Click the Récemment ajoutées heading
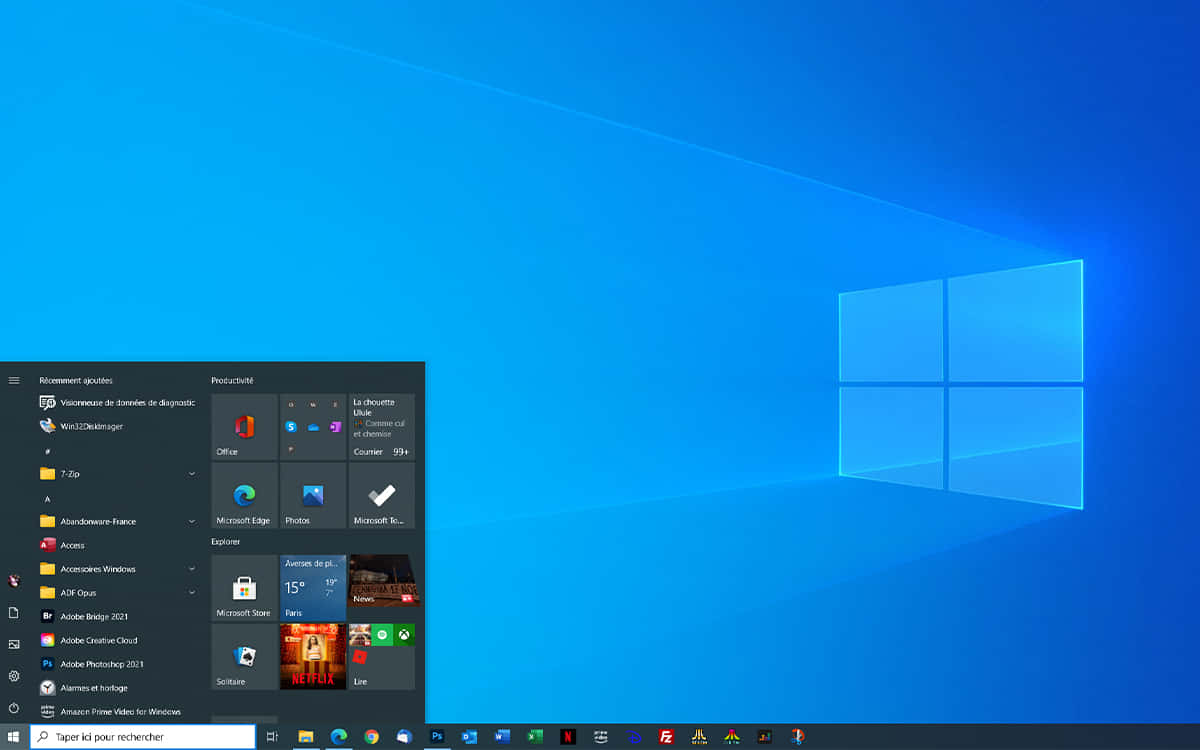Screen dimensions: 1200x750 [x=76, y=380]
